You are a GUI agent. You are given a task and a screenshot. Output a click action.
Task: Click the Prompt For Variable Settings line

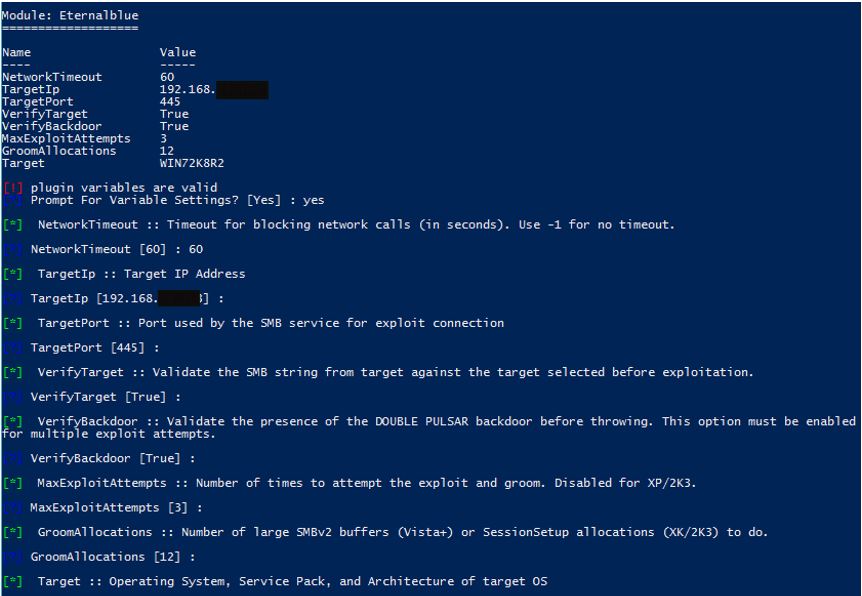click(177, 200)
